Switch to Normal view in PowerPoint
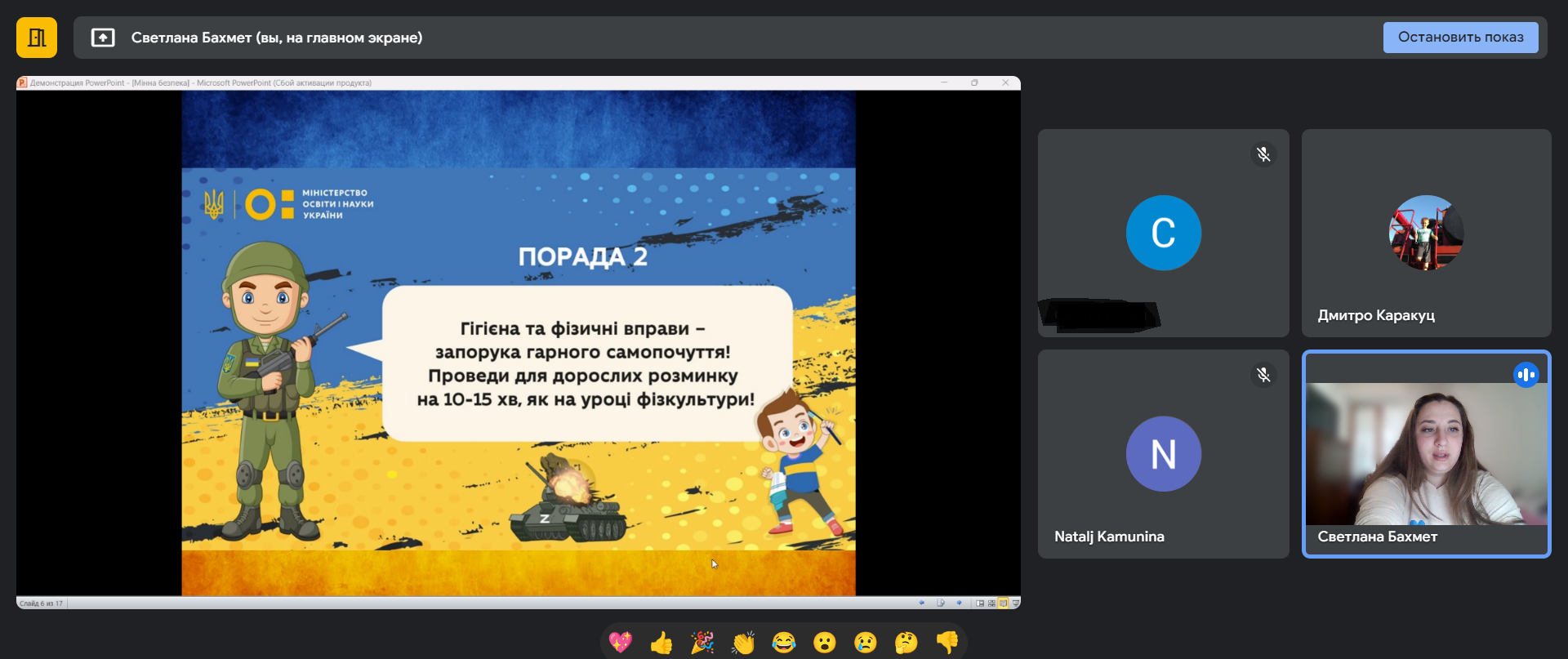Image resolution: width=1568 pixels, height=659 pixels. (x=980, y=603)
